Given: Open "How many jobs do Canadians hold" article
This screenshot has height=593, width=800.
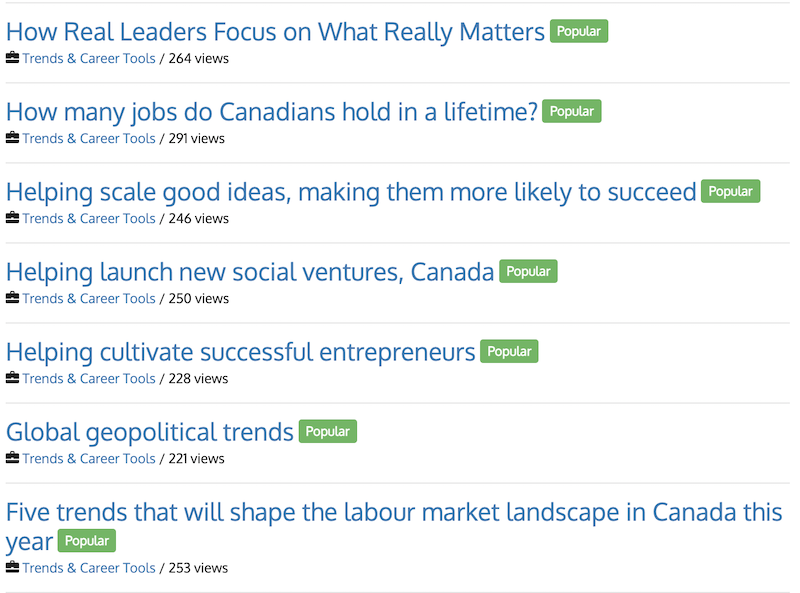Looking at the screenshot, I should (272, 112).
